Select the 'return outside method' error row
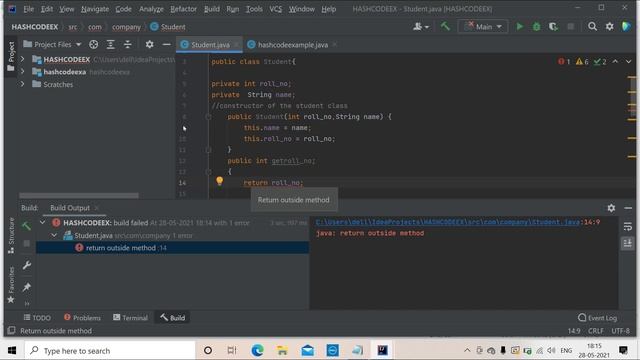Image resolution: width=640 pixels, height=360 pixels. (172, 248)
